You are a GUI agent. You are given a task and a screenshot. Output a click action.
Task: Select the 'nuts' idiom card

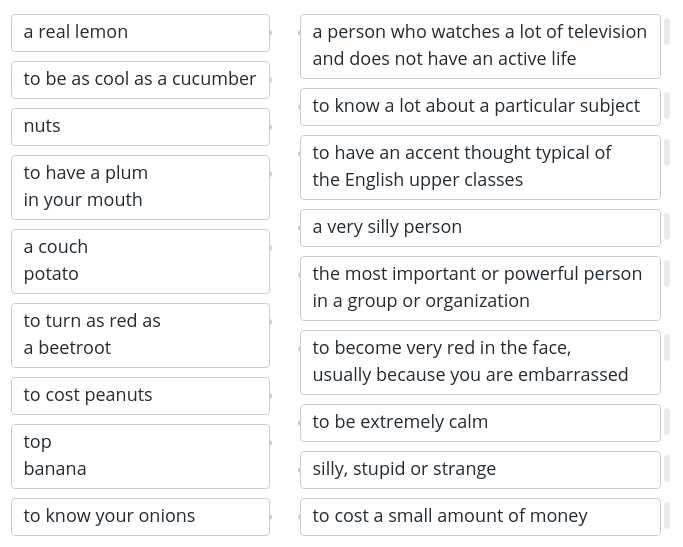point(140,127)
